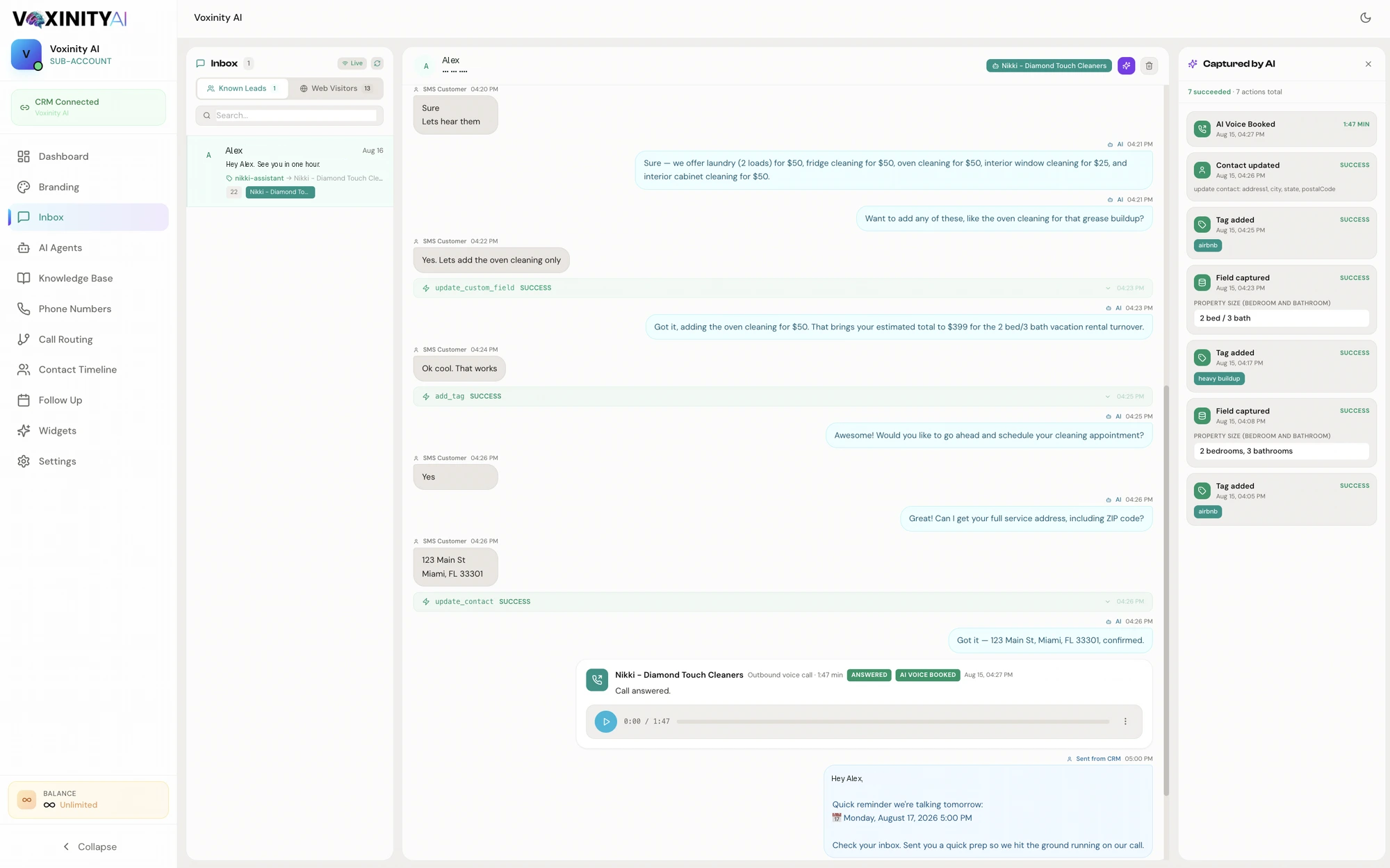The width and height of the screenshot is (1390, 868).
Task: Click the Dashboard grid icon
Action: 24,156
